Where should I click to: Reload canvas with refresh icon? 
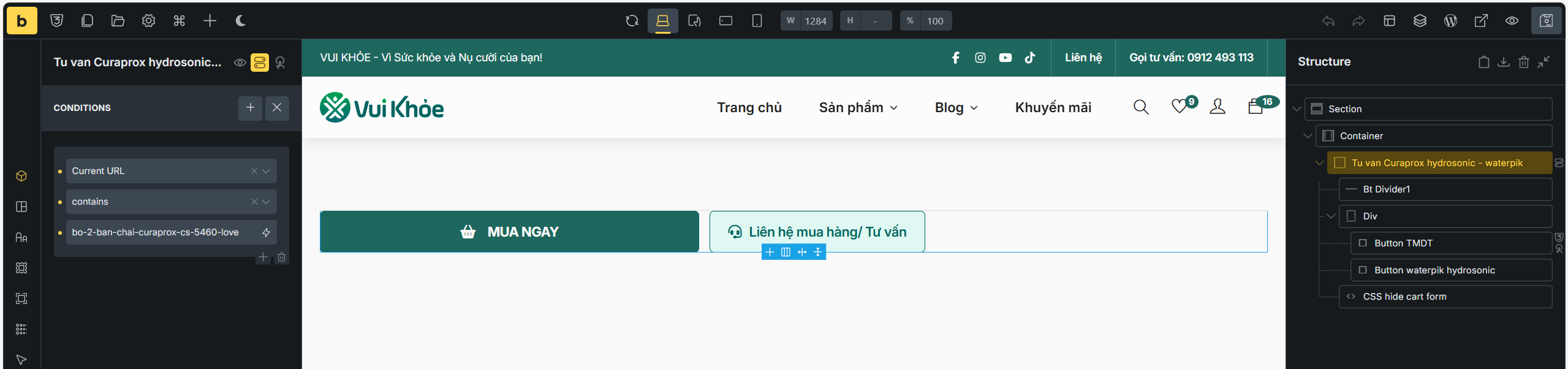[x=632, y=21]
